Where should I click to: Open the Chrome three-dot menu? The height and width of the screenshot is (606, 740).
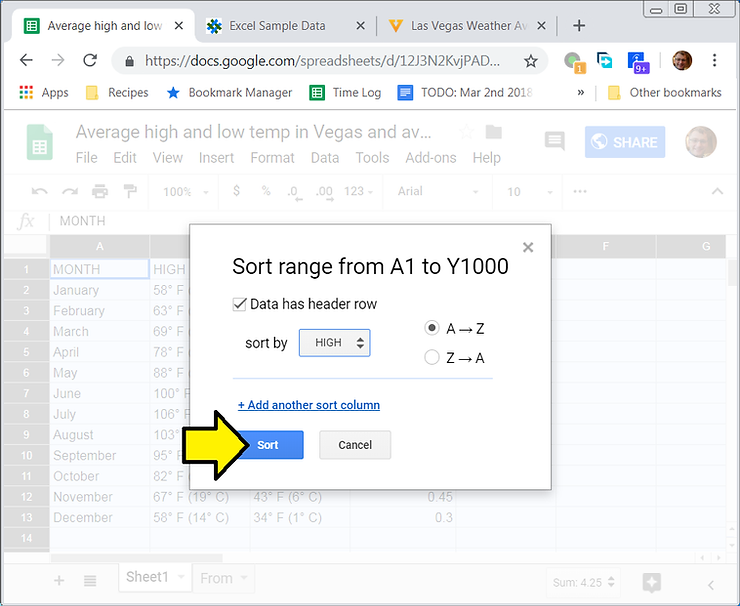pos(715,61)
